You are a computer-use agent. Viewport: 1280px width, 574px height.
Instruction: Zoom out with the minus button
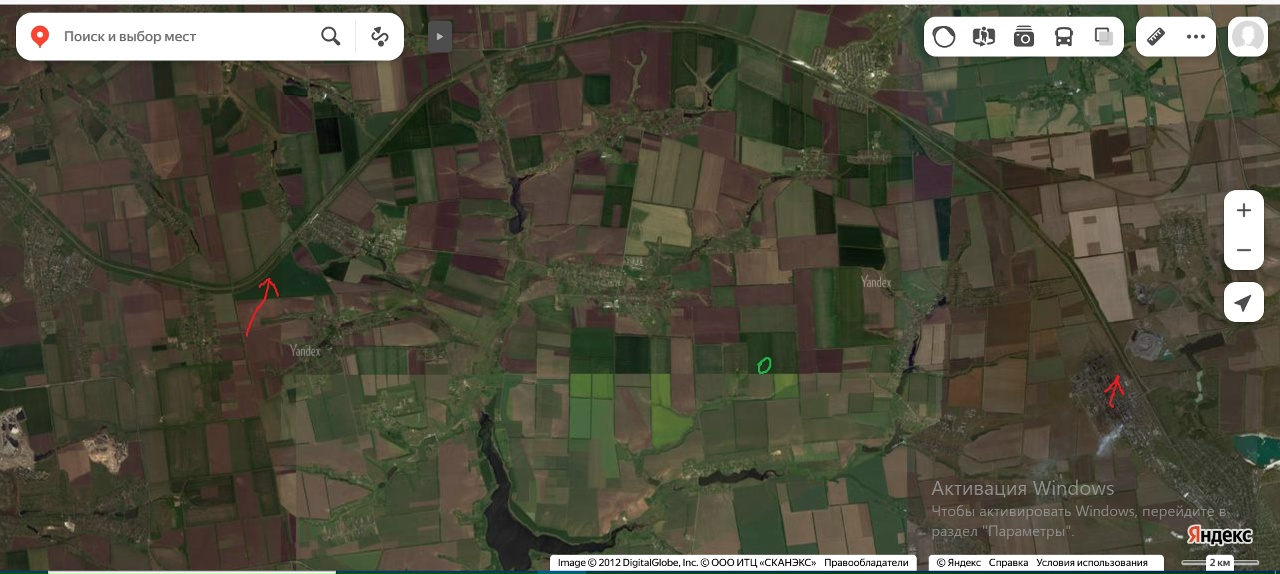pos(1244,250)
